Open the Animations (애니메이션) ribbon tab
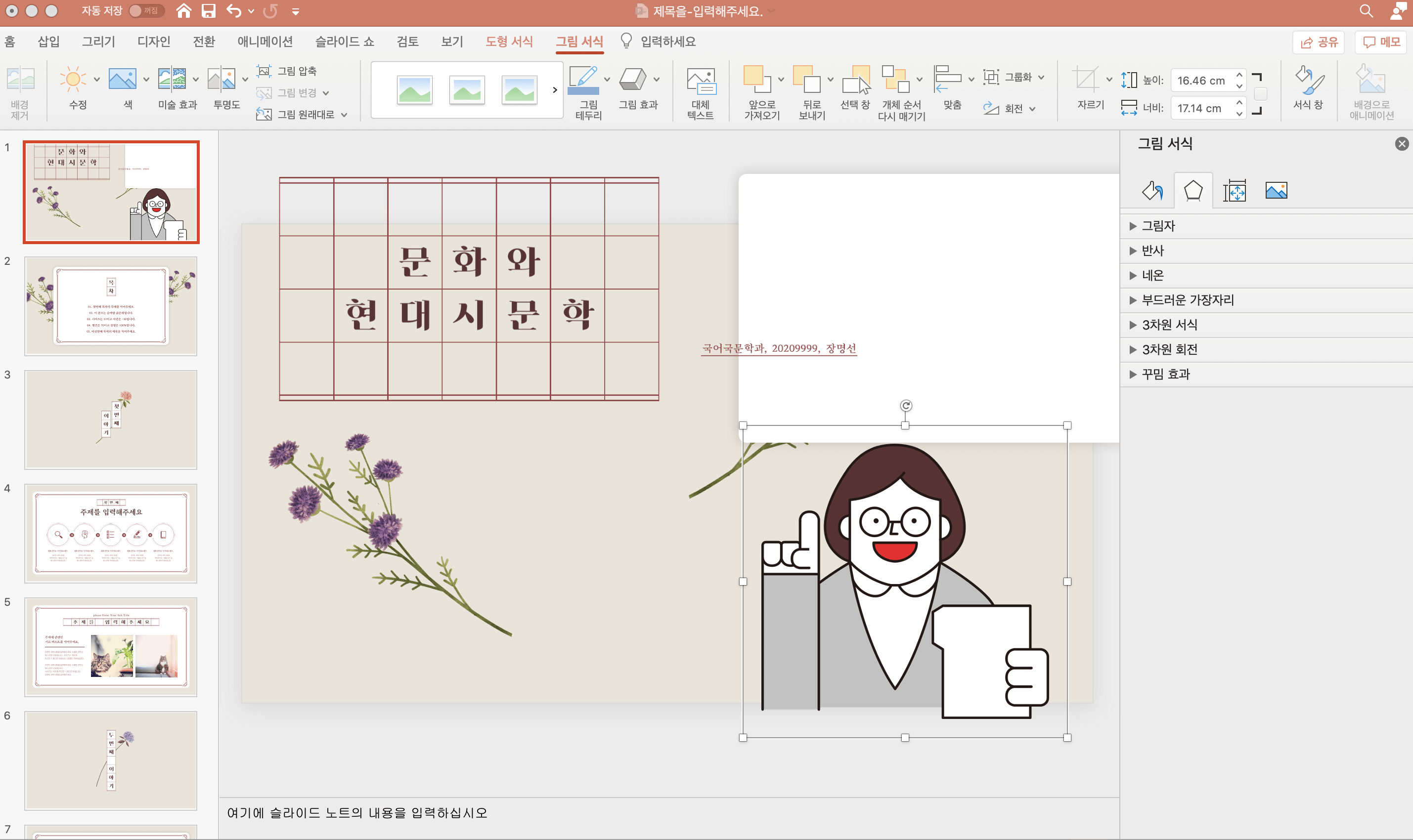Image resolution: width=1413 pixels, height=840 pixels. (x=265, y=42)
